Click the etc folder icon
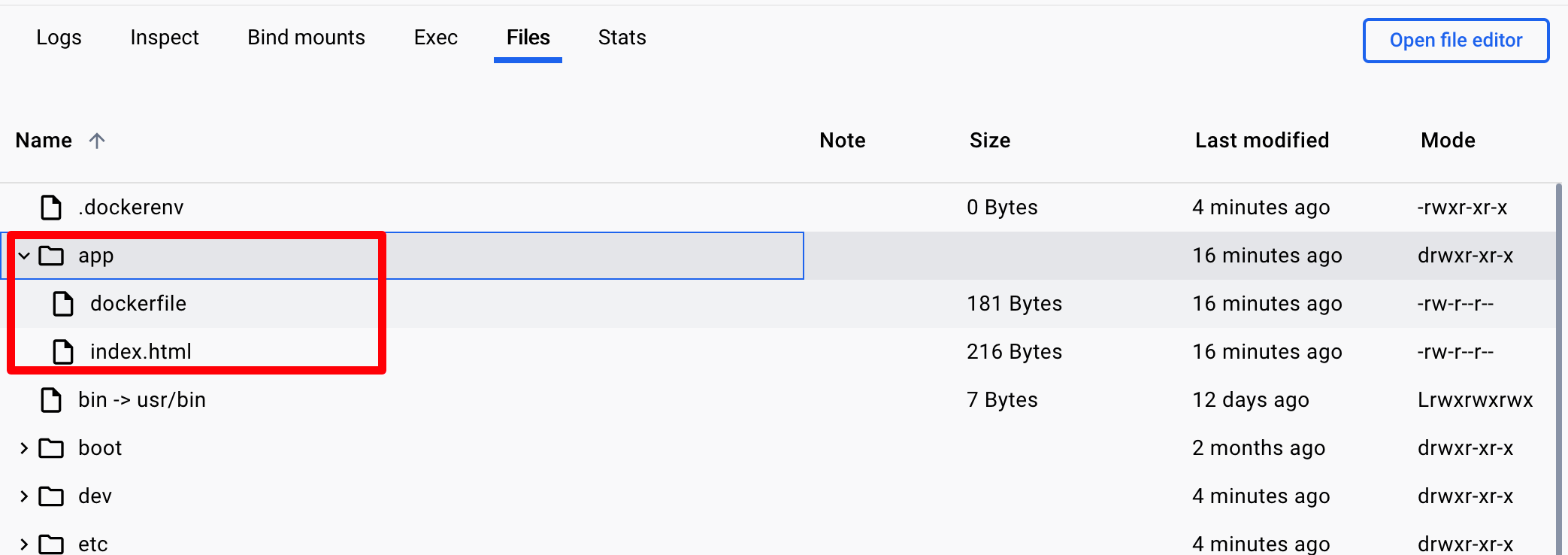The width and height of the screenshot is (1568, 555). click(51, 544)
